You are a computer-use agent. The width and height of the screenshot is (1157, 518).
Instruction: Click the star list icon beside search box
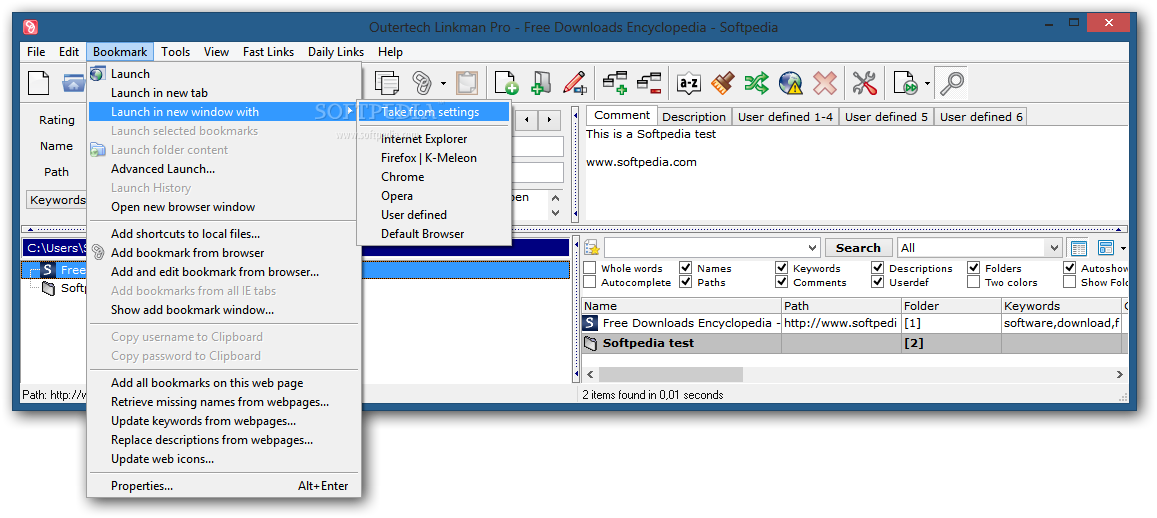pos(592,247)
